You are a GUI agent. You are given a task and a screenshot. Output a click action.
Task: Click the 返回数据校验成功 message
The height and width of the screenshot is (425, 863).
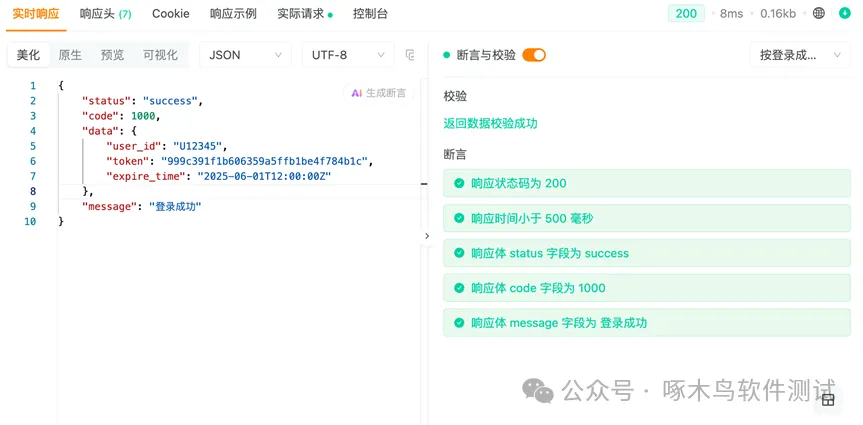[490, 123]
